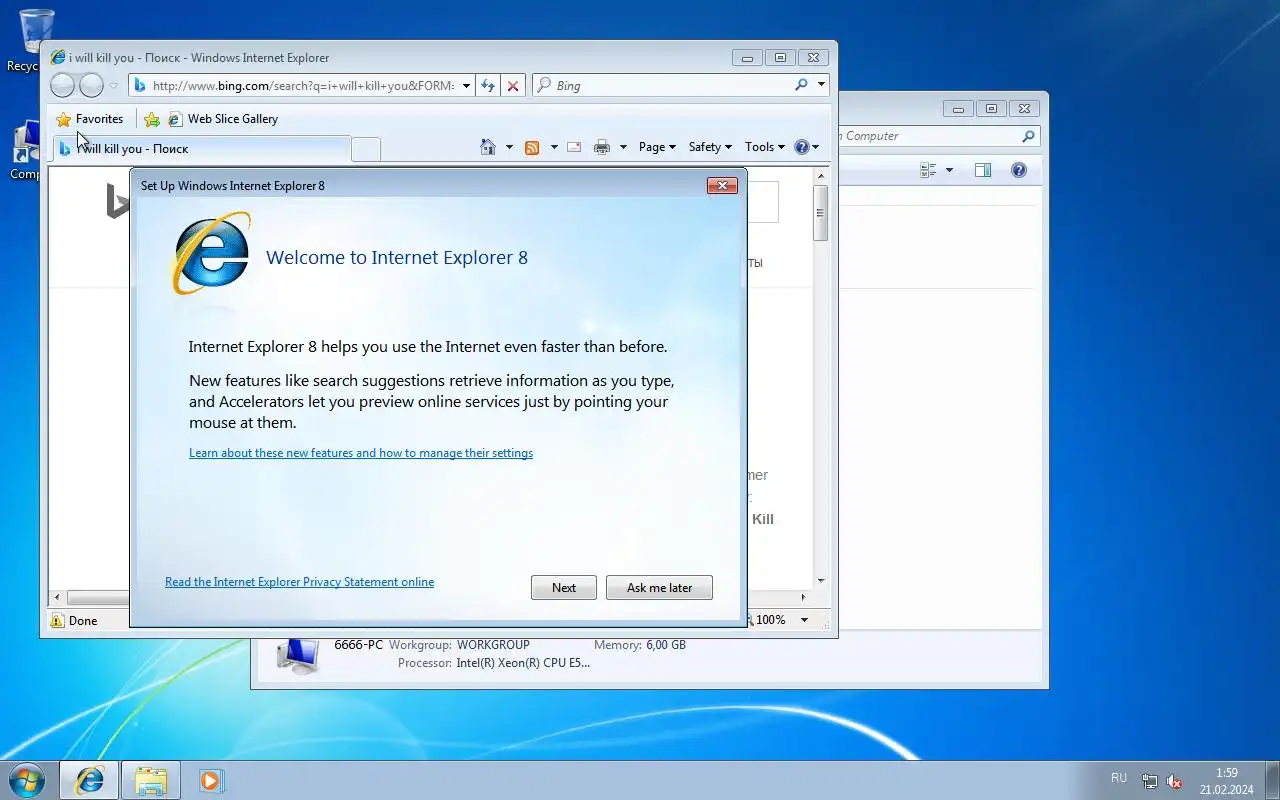Click the Print icon in command bar
The width and height of the screenshot is (1280, 800).
coord(602,147)
